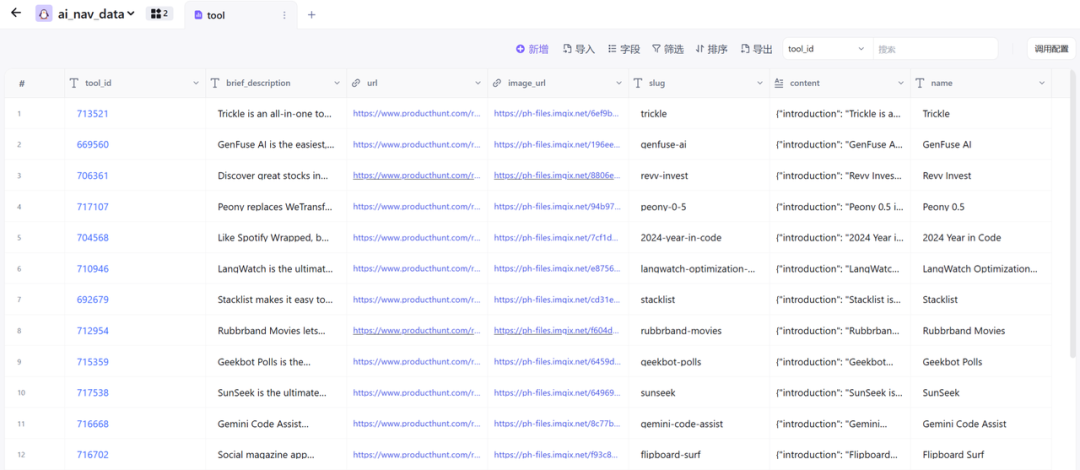The image size is (1080, 470).
Task: Select the 'Like Spotify Wrapped' description cell
Action: pyautogui.click(x=276, y=238)
